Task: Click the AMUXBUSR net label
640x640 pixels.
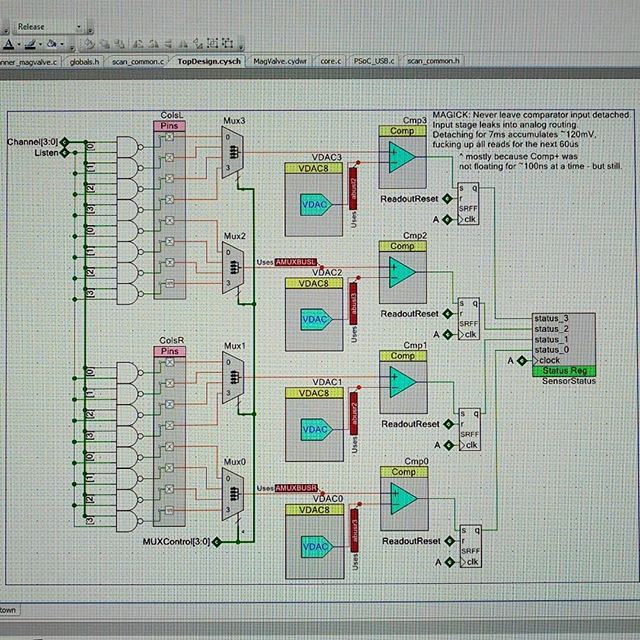Action: pyautogui.click(x=298, y=488)
